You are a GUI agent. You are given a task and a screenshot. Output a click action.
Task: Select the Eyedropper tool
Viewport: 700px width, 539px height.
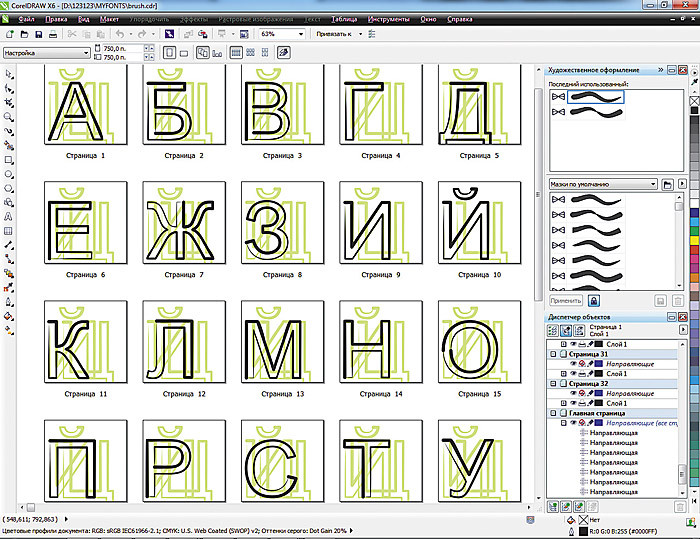(9, 288)
